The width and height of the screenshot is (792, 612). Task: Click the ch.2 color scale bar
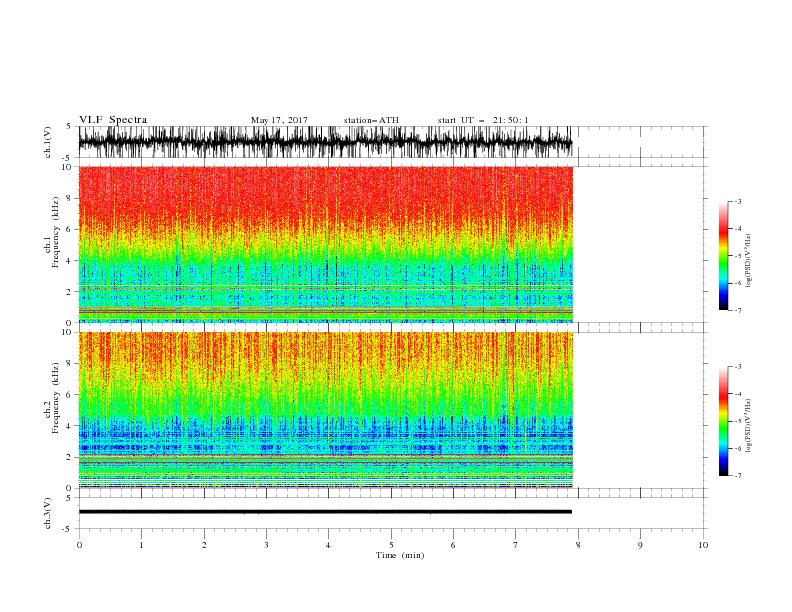coord(723,421)
